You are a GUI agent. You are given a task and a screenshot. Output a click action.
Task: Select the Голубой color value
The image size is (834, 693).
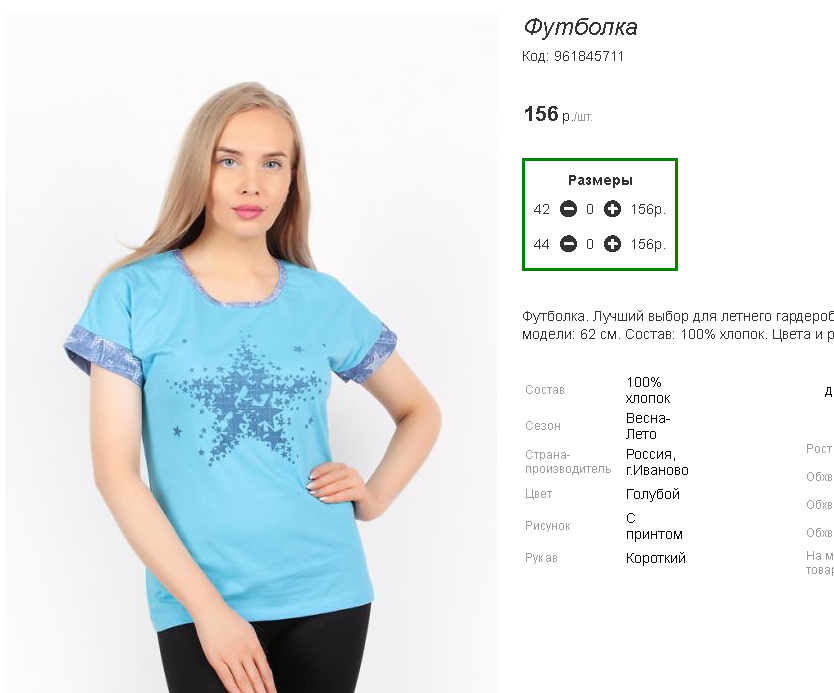point(653,494)
